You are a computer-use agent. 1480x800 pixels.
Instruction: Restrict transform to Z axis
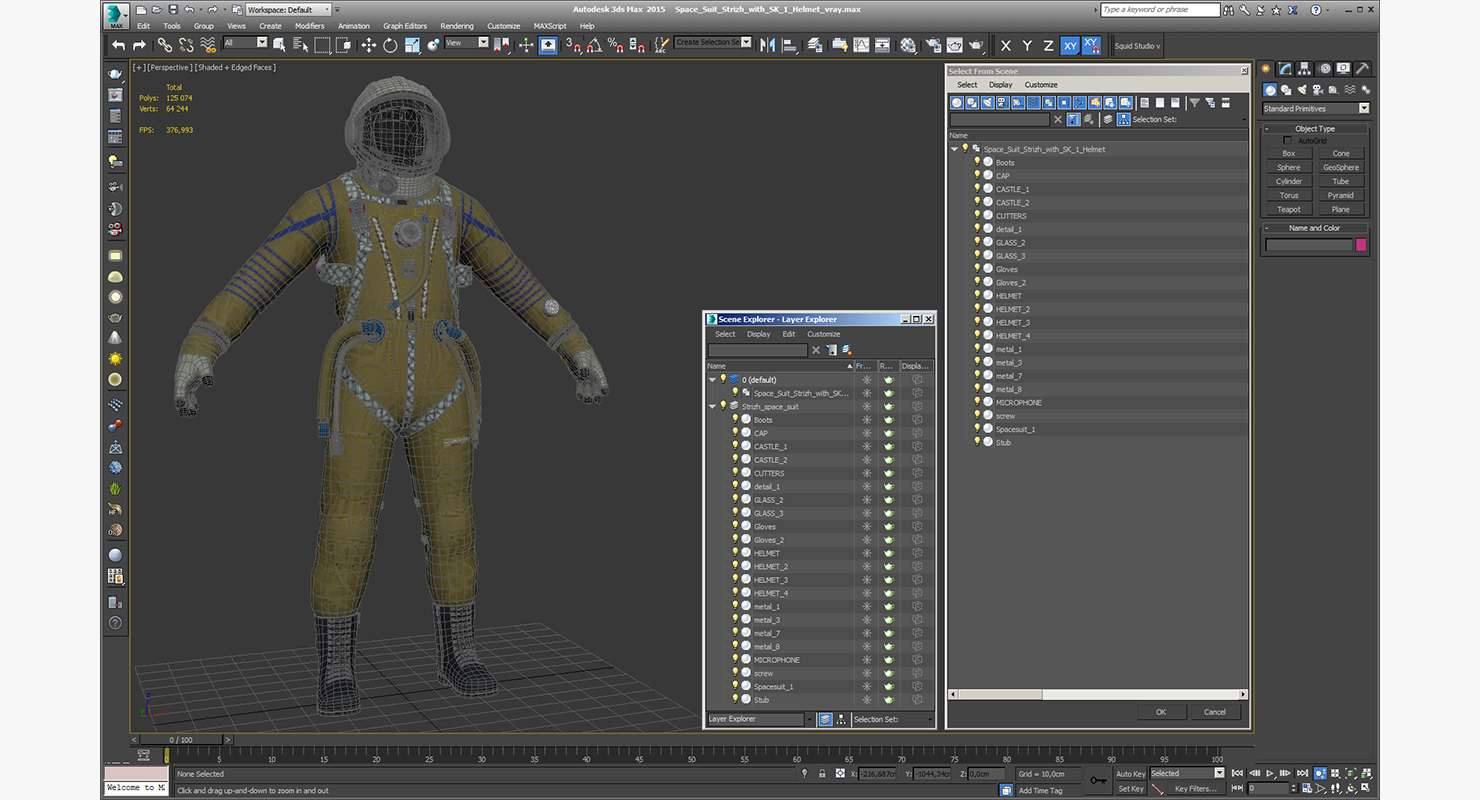pyautogui.click(x=1048, y=46)
